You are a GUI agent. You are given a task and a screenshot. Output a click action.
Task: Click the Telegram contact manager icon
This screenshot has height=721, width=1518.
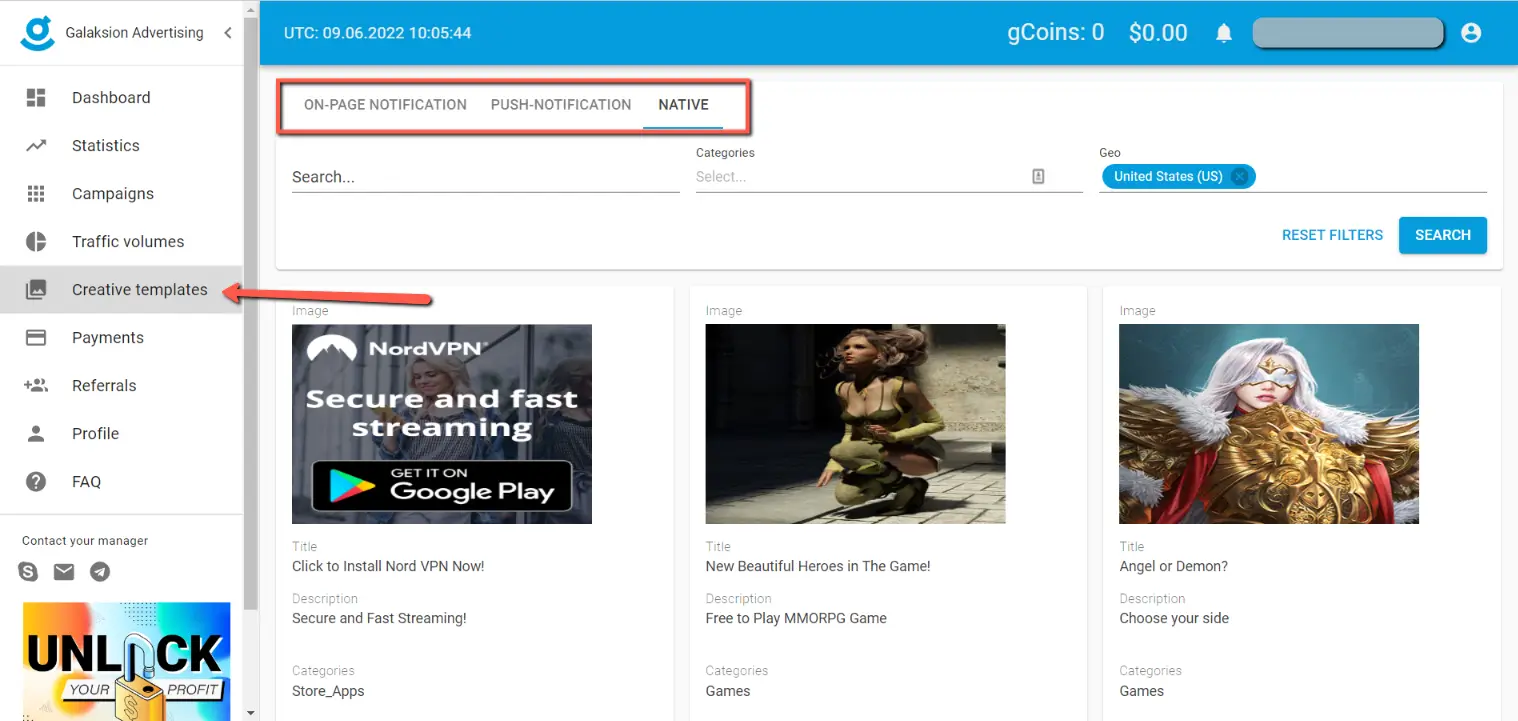[x=100, y=572]
